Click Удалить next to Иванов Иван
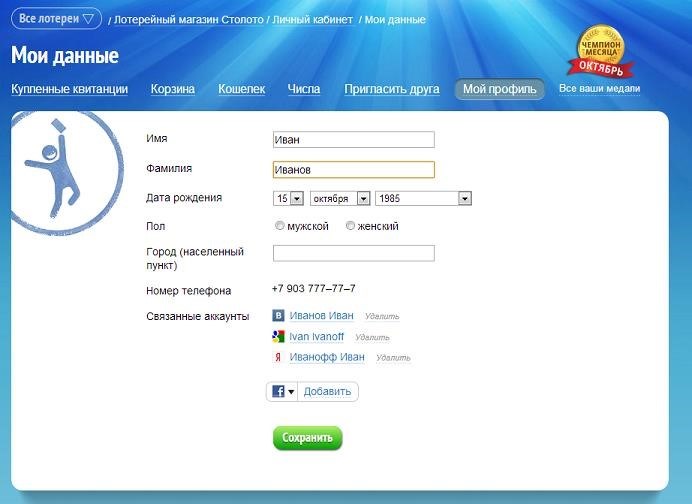Viewport: 692px width, 504px height. pyautogui.click(x=382, y=316)
